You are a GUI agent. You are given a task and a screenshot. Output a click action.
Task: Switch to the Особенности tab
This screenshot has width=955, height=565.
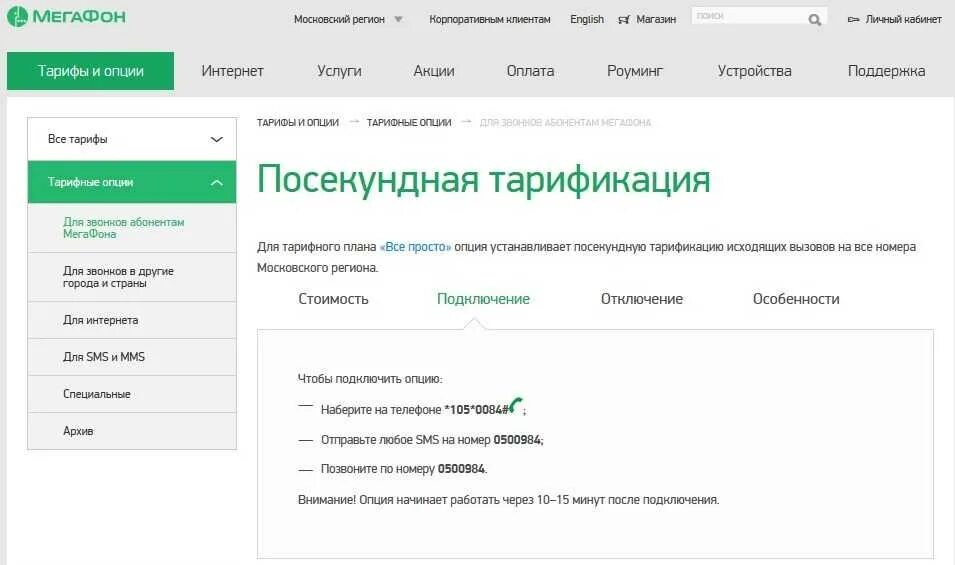796,299
